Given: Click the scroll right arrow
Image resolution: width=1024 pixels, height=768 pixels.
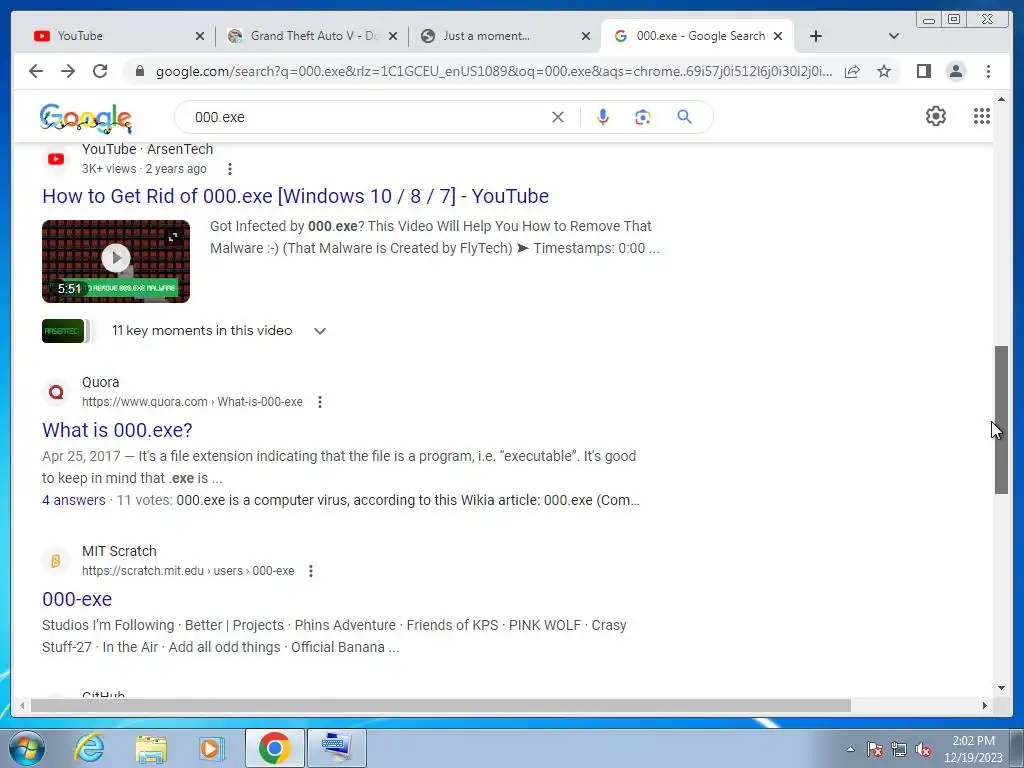Looking at the screenshot, I should click(x=985, y=705).
